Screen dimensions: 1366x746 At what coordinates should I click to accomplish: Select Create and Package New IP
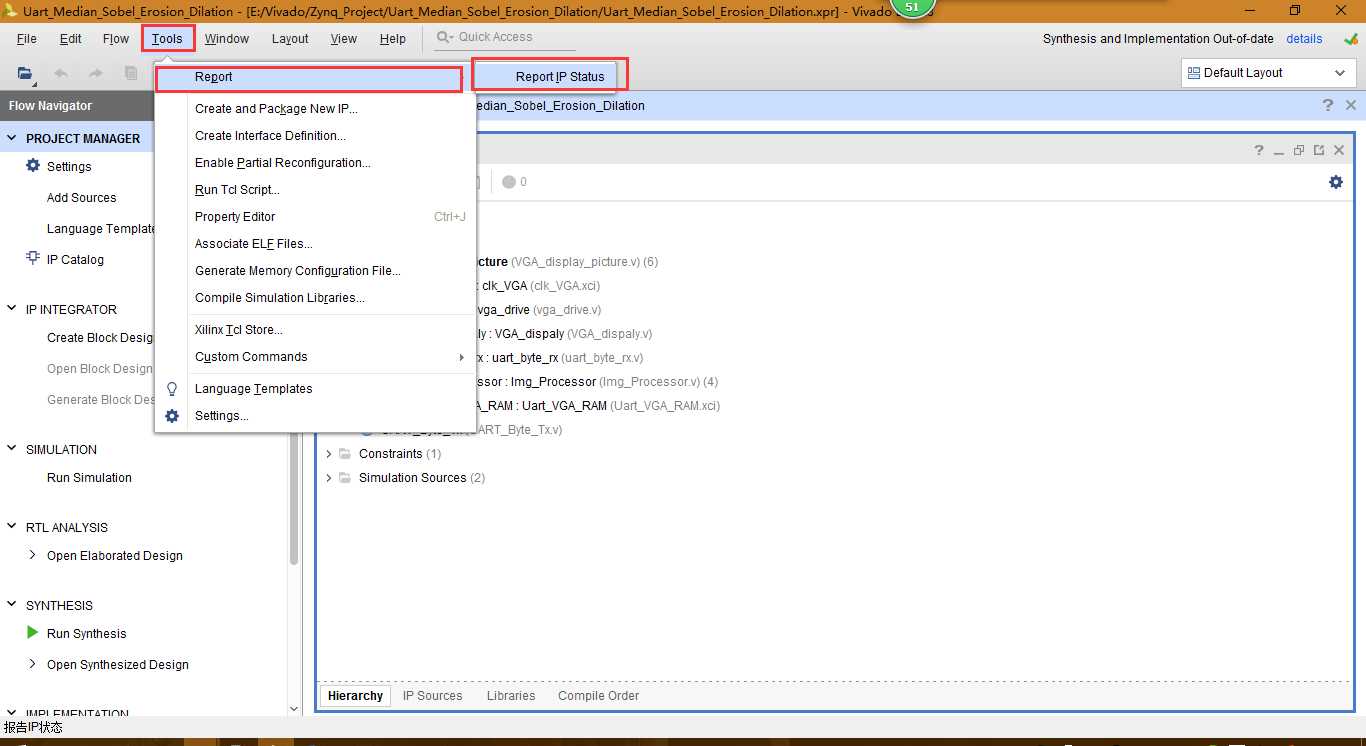pos(315,109)
